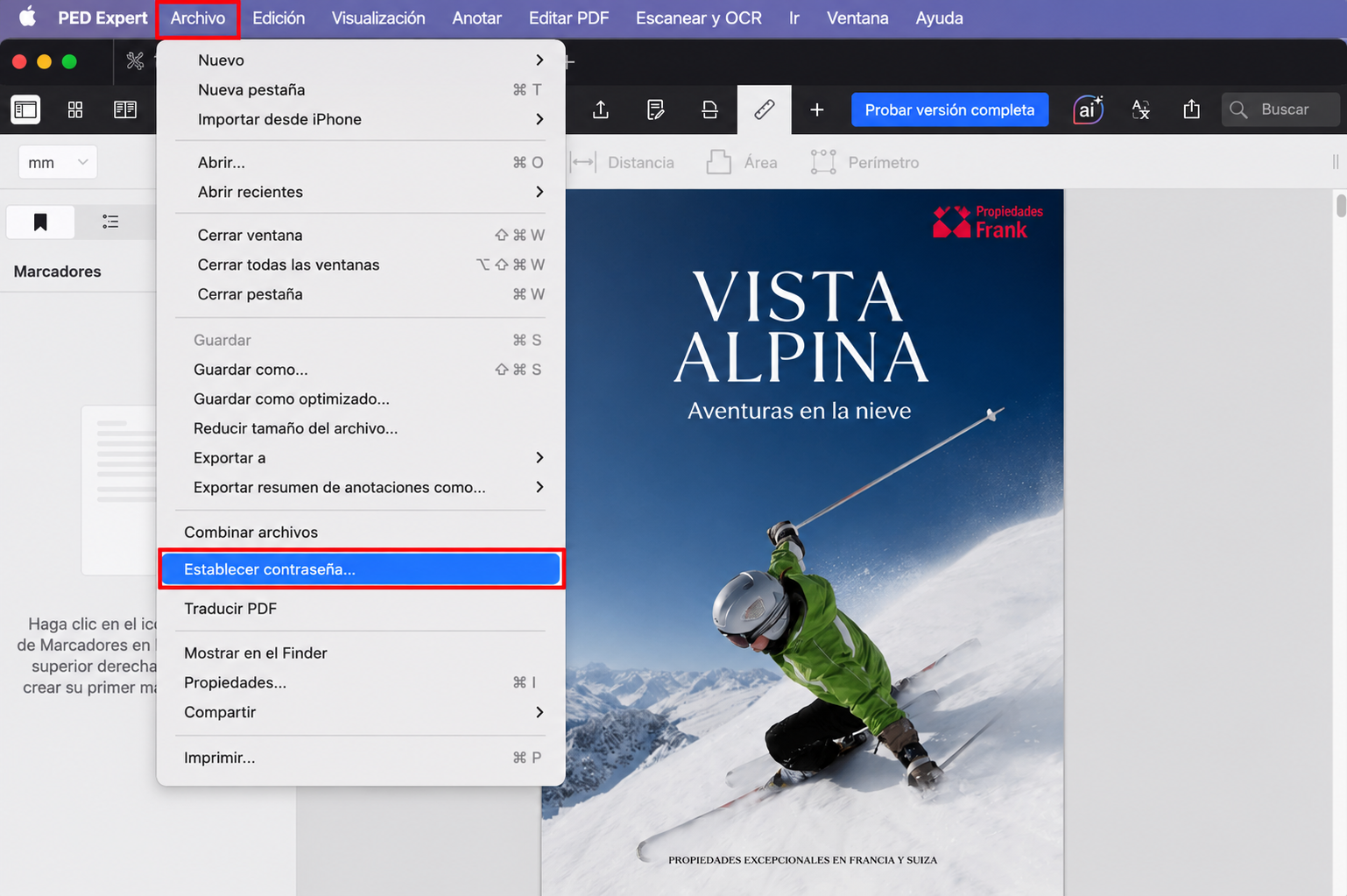Open the mm units dropdown

coord(57,162)
